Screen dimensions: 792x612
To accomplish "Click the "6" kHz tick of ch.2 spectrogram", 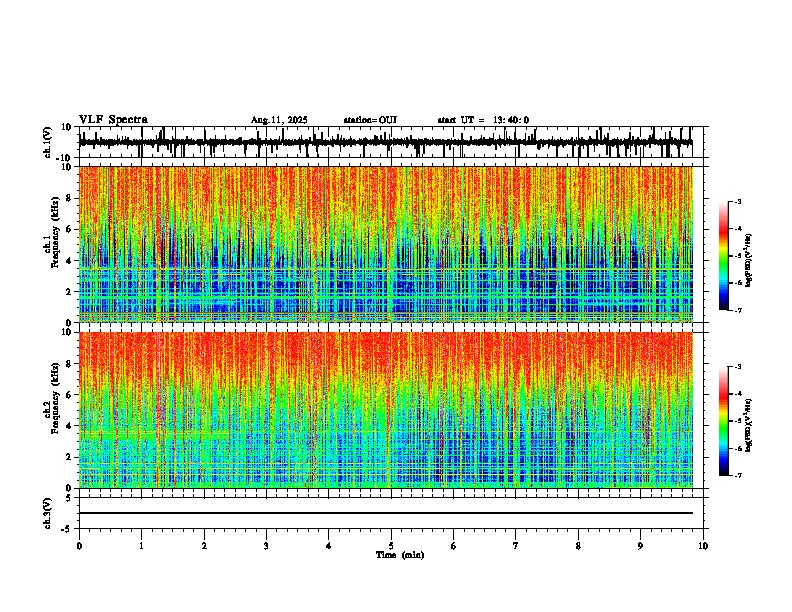I will [x=69, y=395].
